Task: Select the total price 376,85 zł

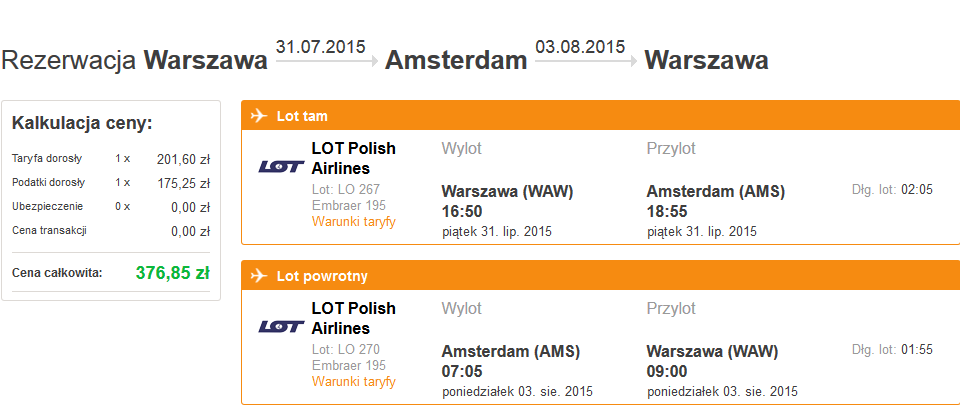Action: point(173,272)
